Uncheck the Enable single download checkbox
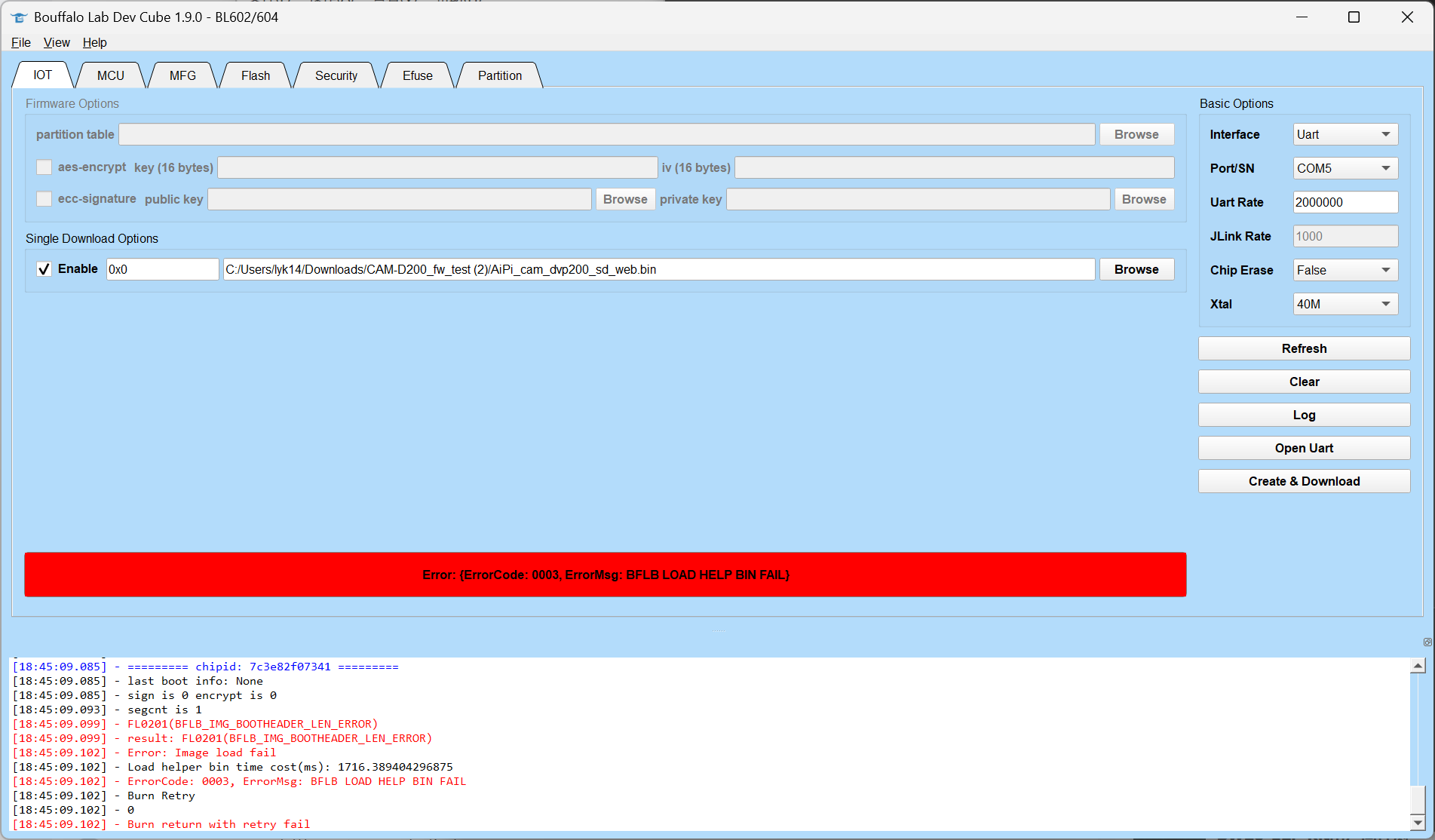Screen dimensions: 1435x840 [44, 269]
